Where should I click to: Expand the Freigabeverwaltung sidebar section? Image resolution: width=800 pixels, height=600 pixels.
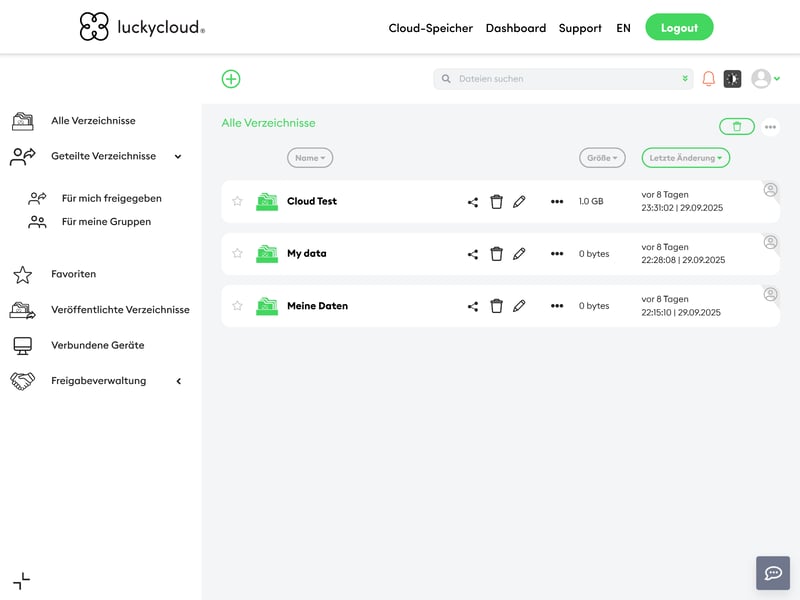179,381
